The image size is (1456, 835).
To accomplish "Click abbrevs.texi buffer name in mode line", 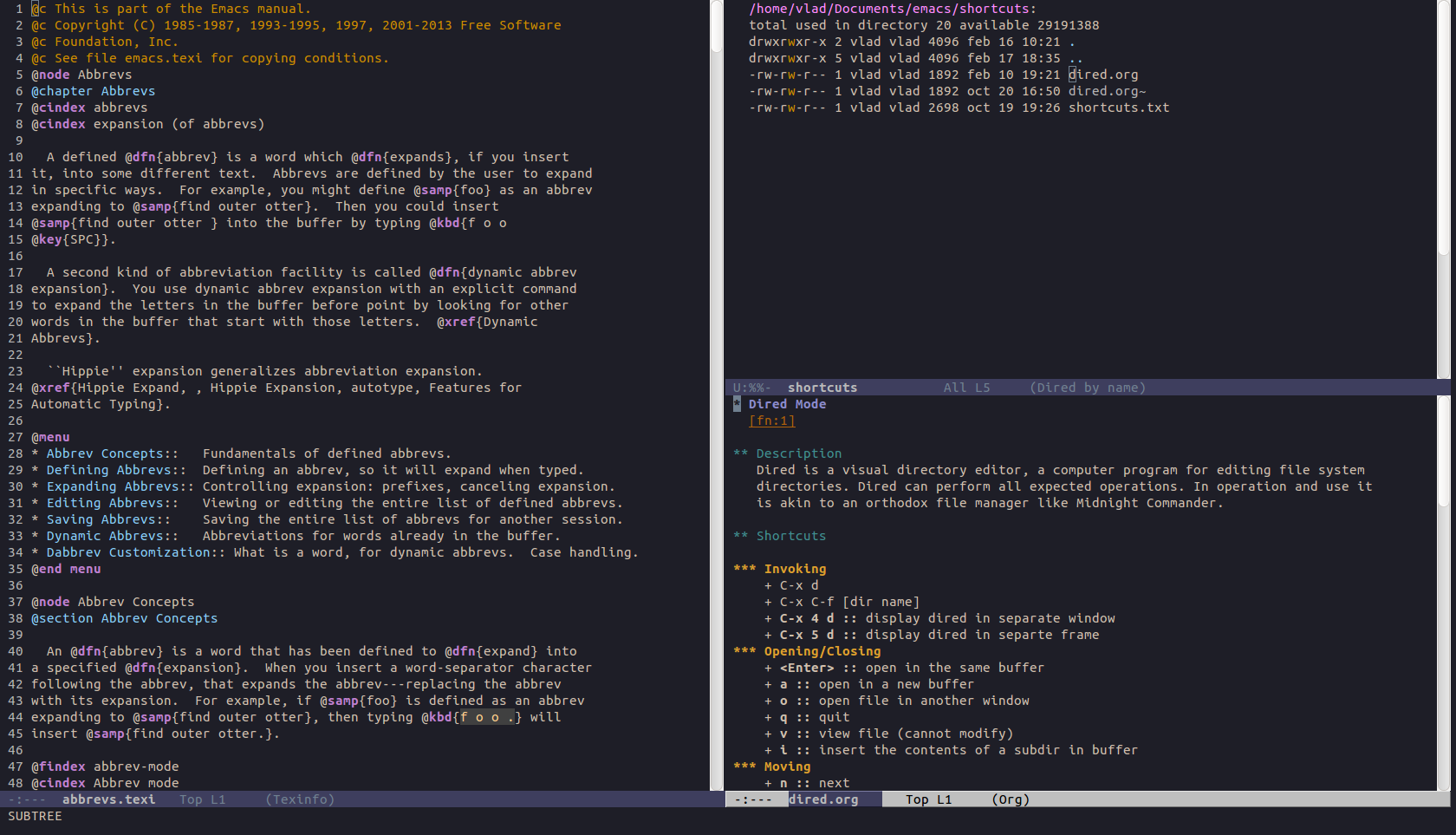I will tap(108, 799).
